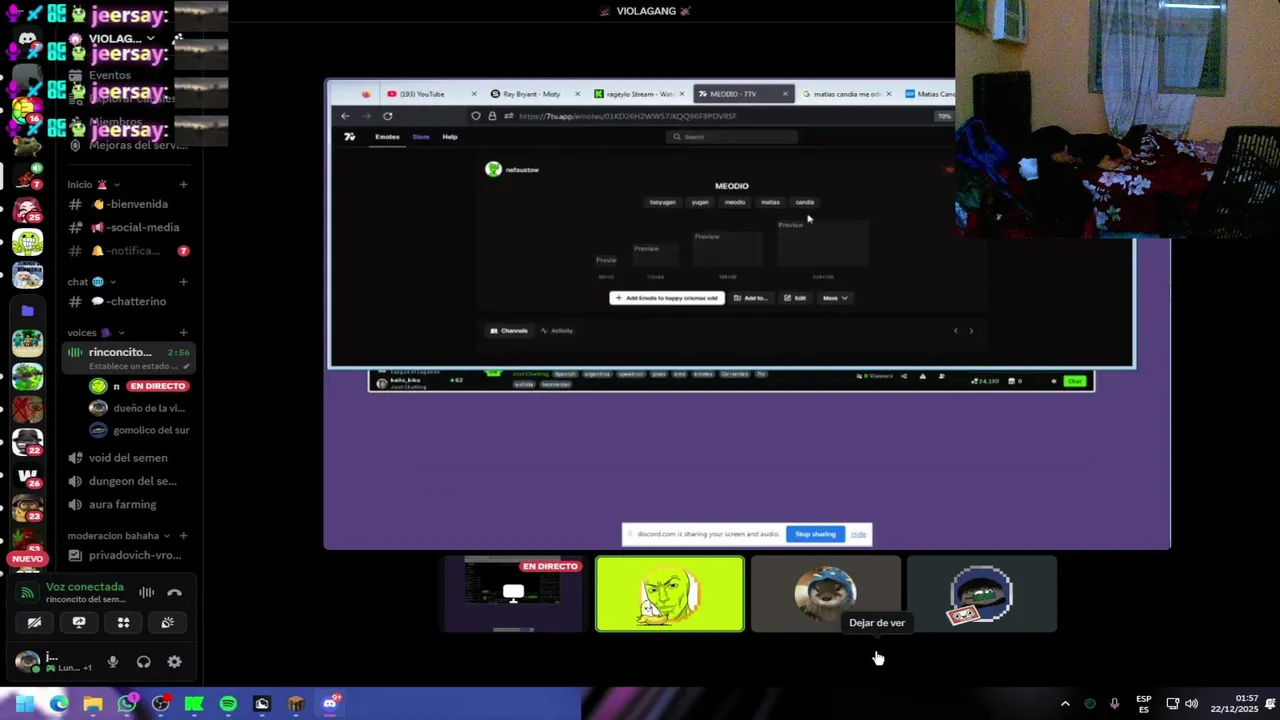Open the server folder icon in server list
This screenshot has height=720, width=1280.
click(x=27, y=311)
